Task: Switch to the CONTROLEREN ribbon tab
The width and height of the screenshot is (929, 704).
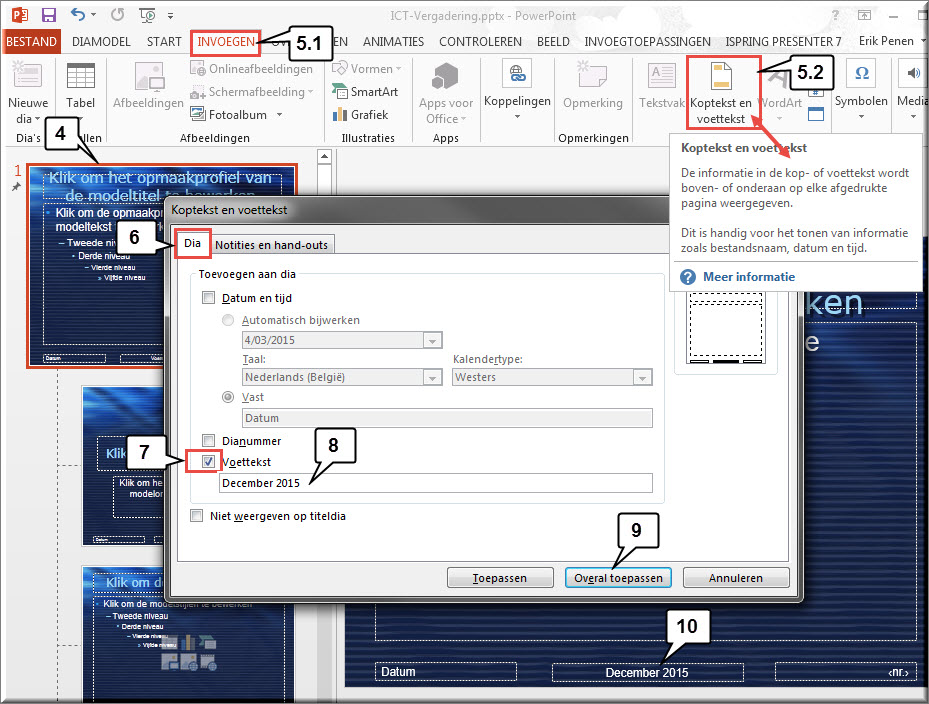Action: (480, 41)
